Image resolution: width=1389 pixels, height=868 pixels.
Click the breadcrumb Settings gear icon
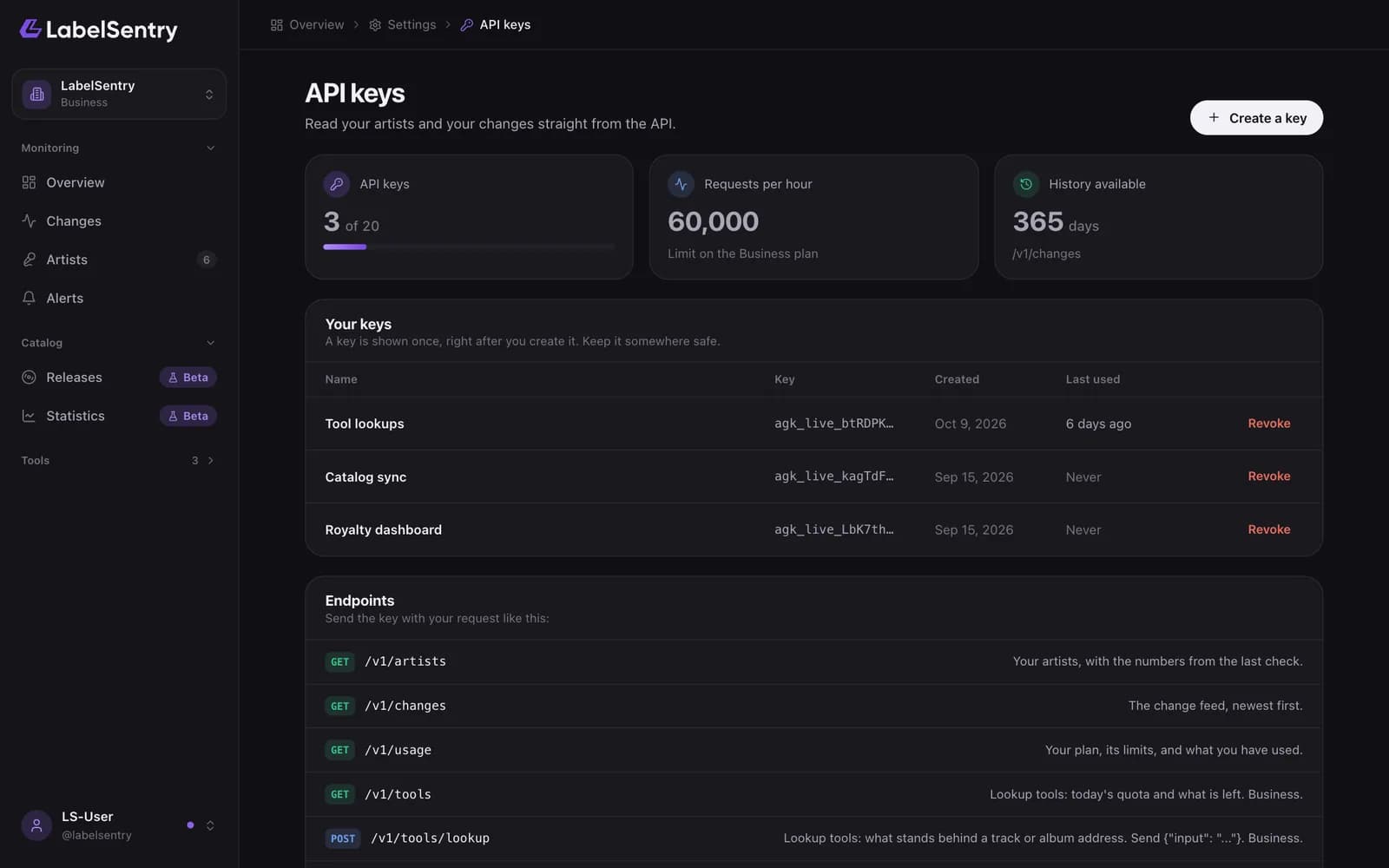tap(375, 24)
